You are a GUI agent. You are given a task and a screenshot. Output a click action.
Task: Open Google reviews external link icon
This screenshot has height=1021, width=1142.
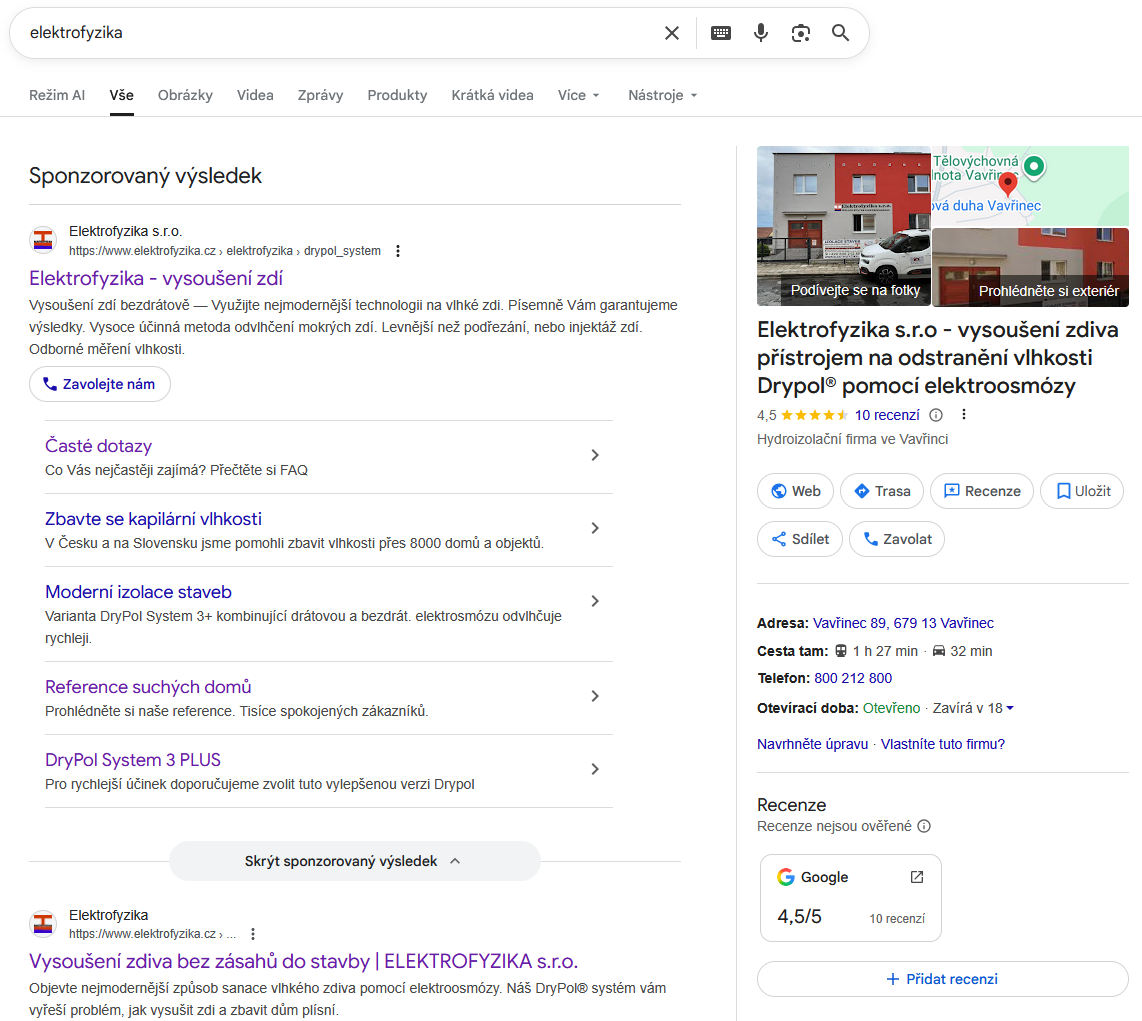(917, 877)
